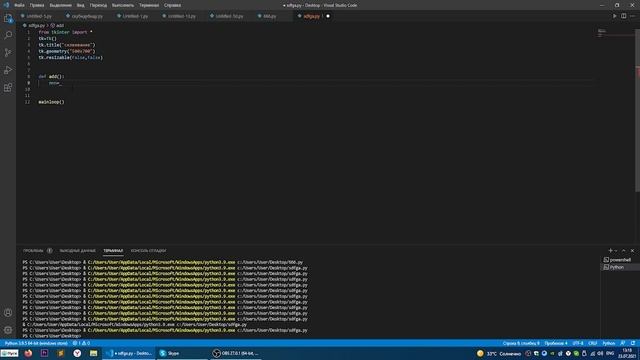Open the Accounts menu icon
Viewport: 640px width, 360px height.
pos(8,313)
